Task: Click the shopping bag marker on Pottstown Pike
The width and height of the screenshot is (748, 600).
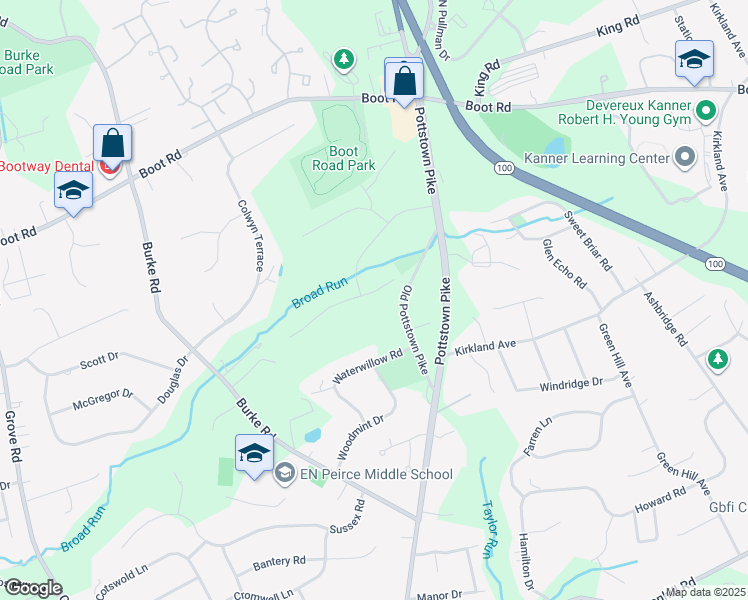Action: (404, 82)
